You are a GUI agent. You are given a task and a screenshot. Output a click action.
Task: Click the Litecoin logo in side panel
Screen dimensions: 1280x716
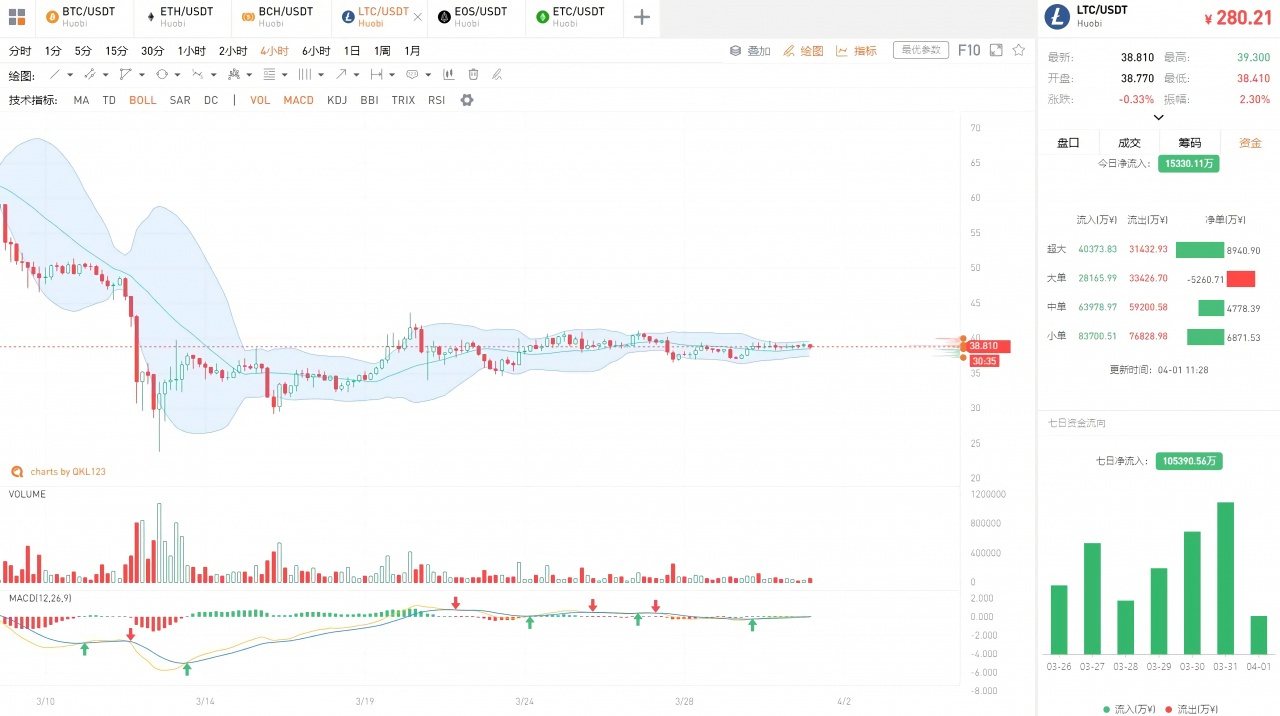click(1056, 16)
